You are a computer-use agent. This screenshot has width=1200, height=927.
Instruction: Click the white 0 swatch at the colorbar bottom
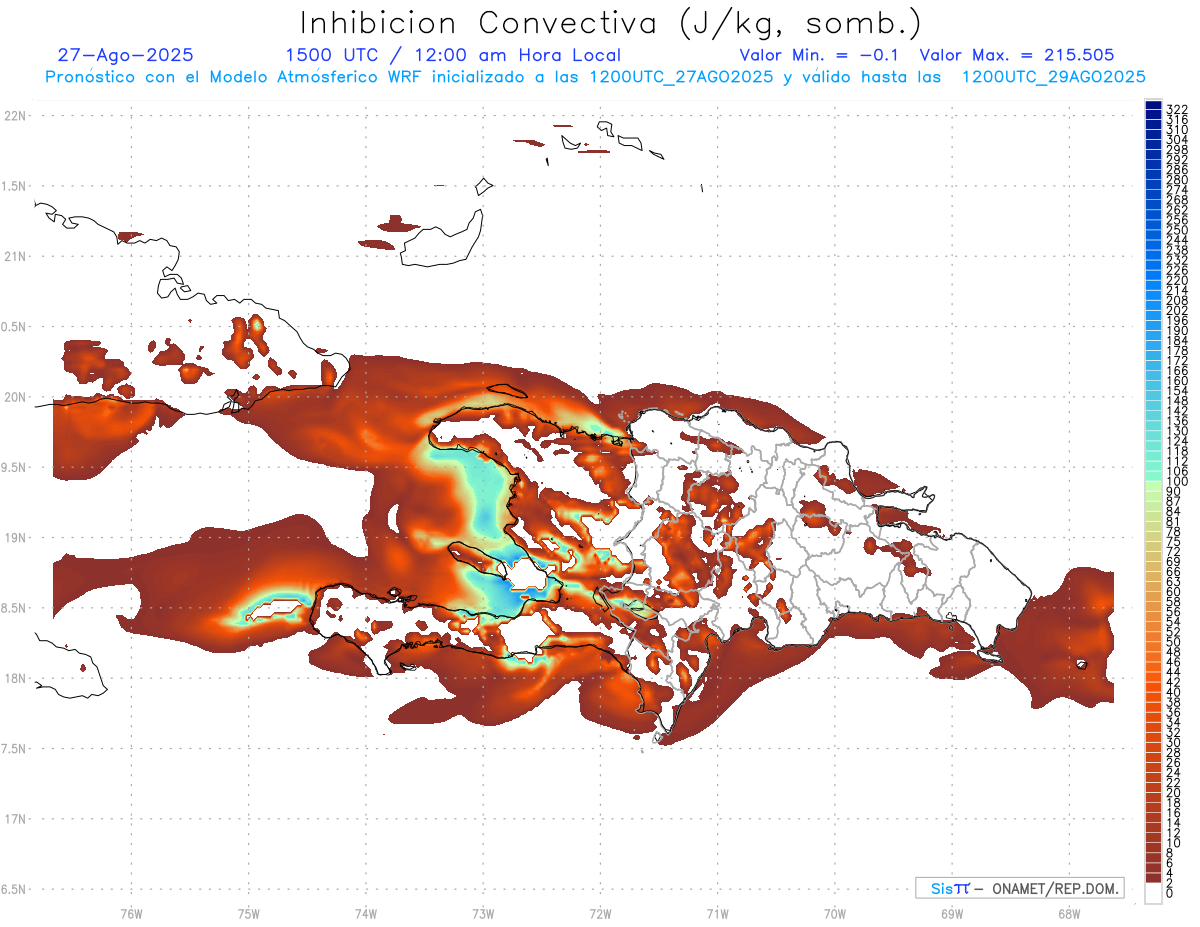tap(1153, 895)
